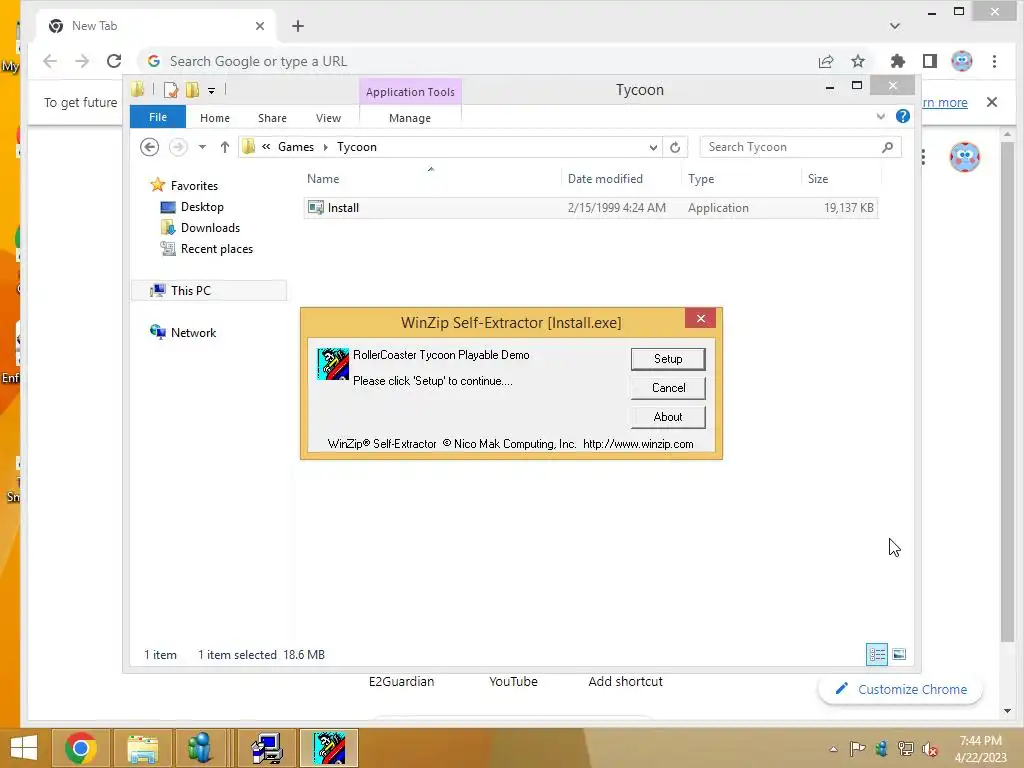1024x768 pixels.
Task: Open Chrome extensions puzzle icon
Action: [898, 61]
